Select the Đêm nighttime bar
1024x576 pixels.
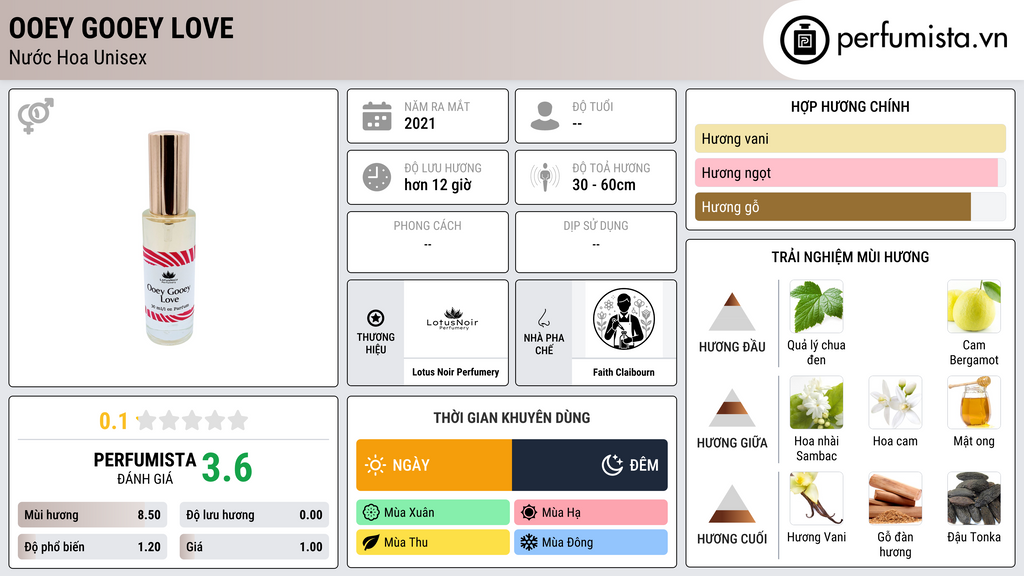click(590, 465)
